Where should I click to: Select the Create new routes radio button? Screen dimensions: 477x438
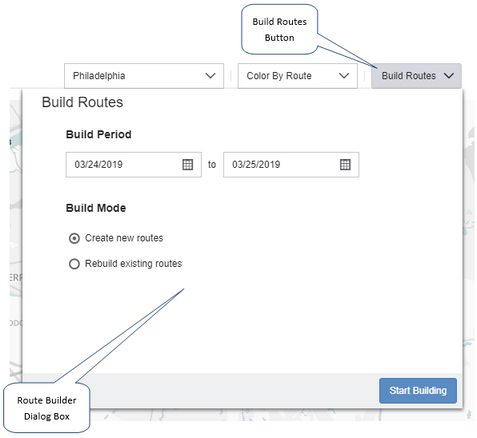click(74, 239)
